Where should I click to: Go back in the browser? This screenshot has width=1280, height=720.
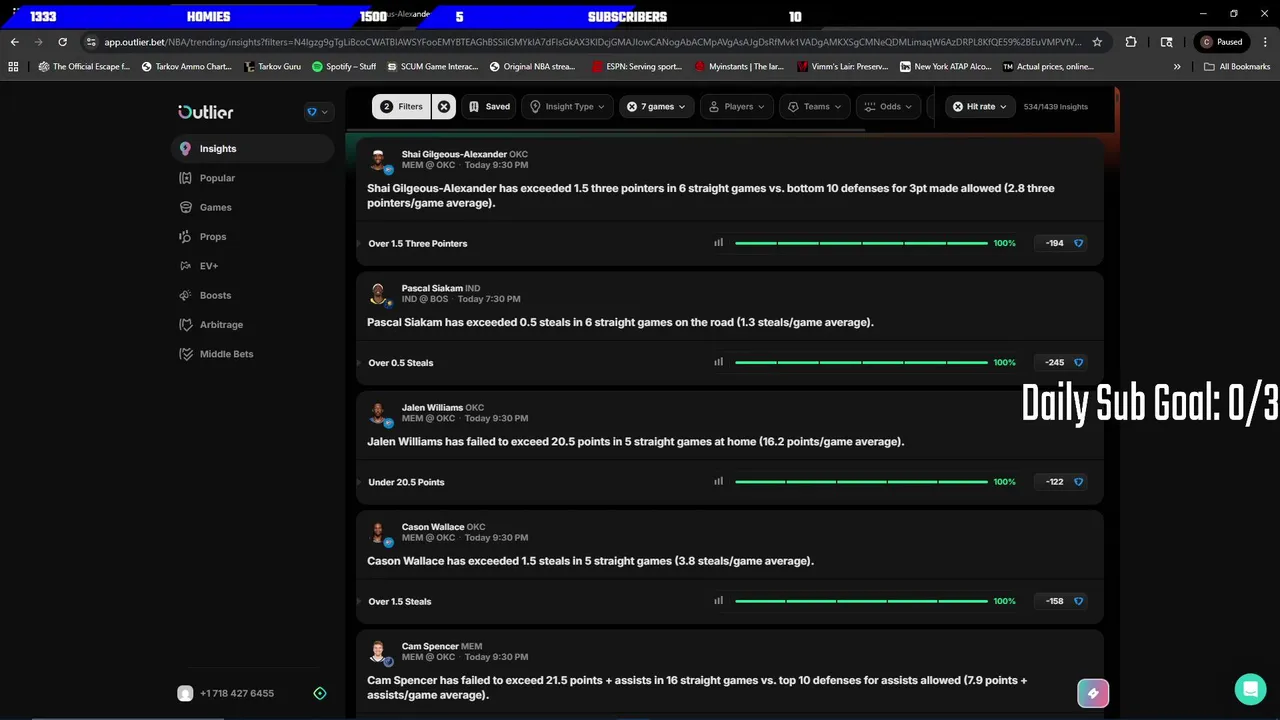coord(15,42)
